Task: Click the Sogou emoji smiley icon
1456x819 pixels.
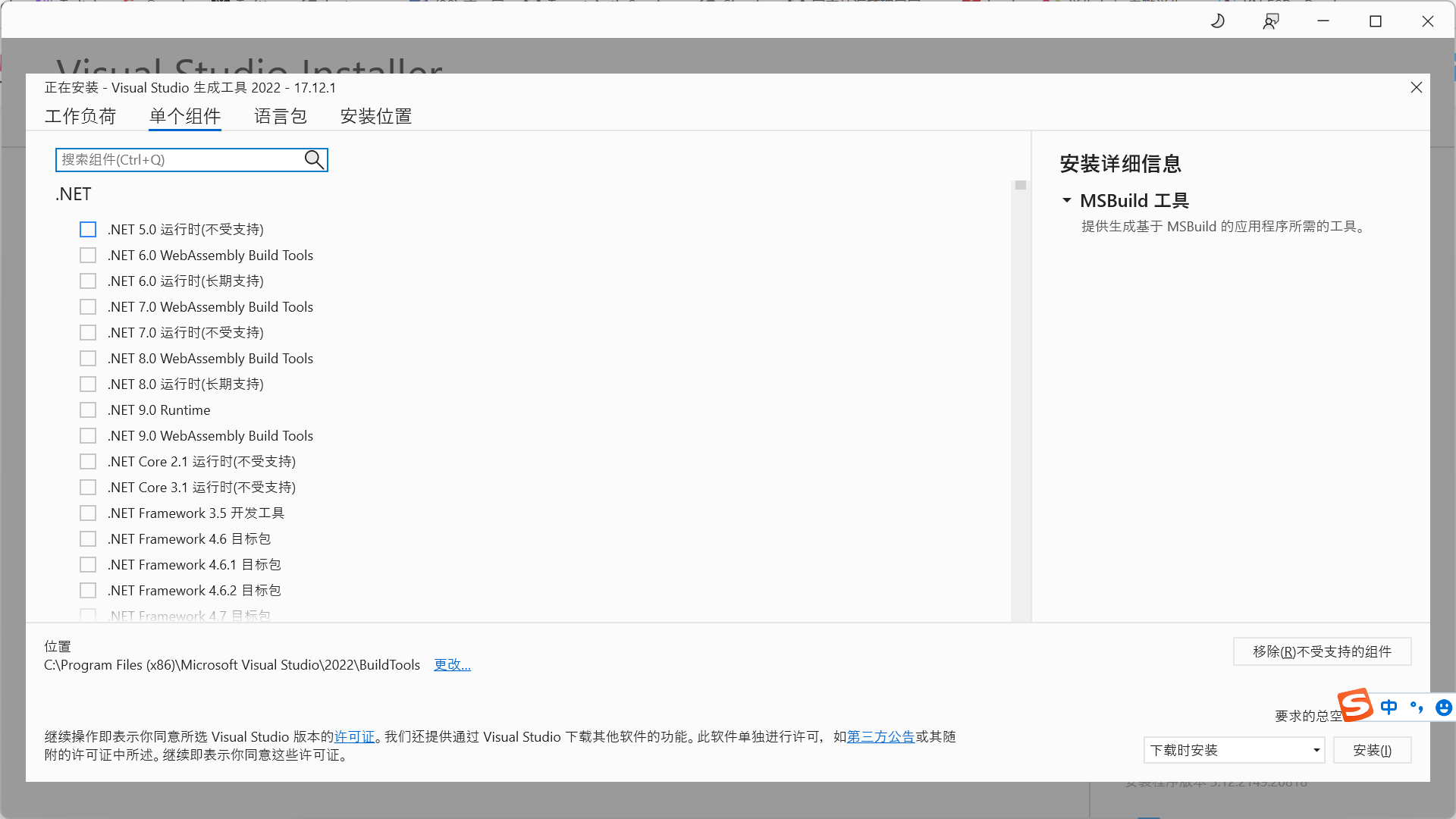Action: 1443,708
